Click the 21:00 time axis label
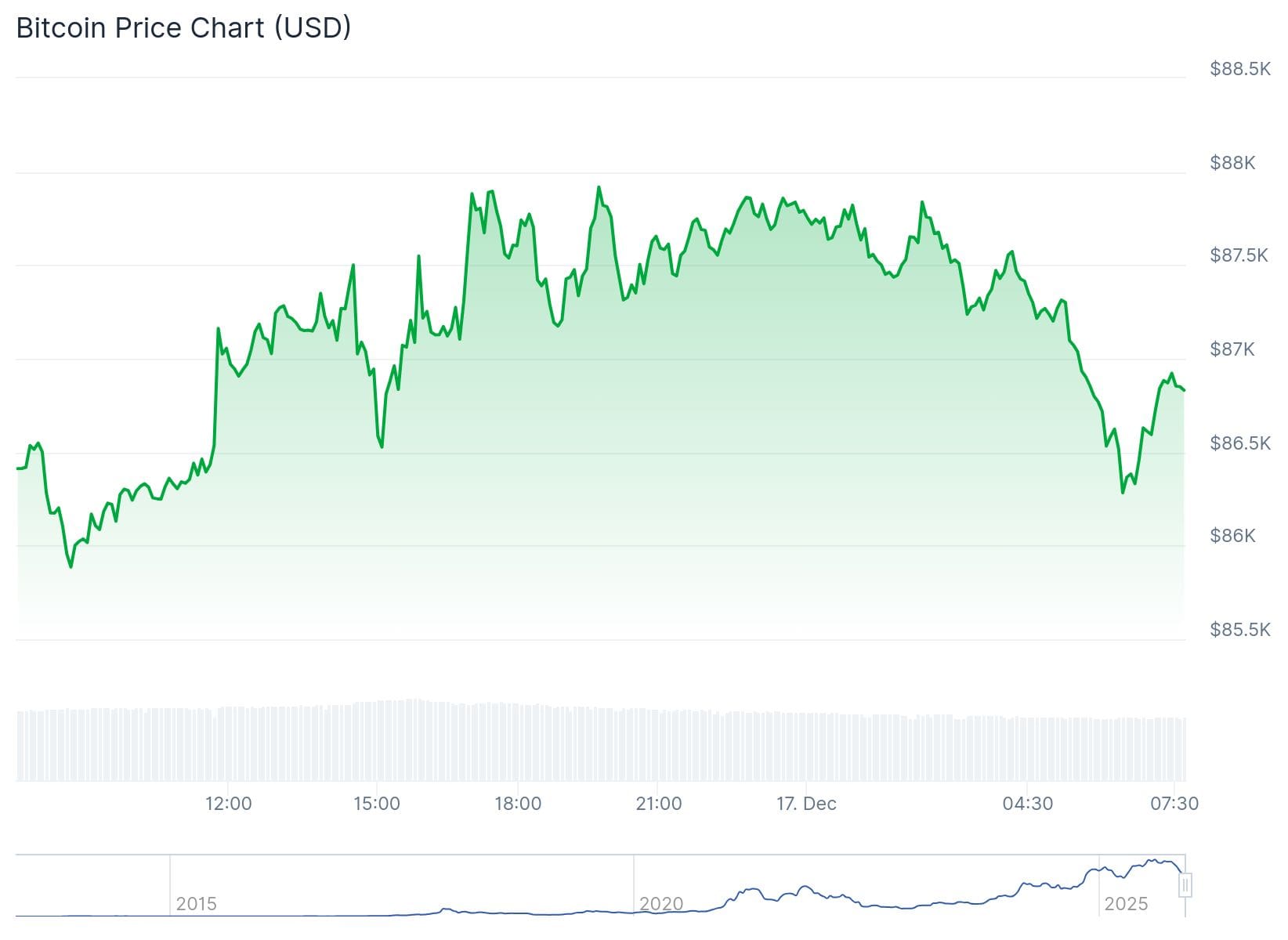 click(659, 804)
